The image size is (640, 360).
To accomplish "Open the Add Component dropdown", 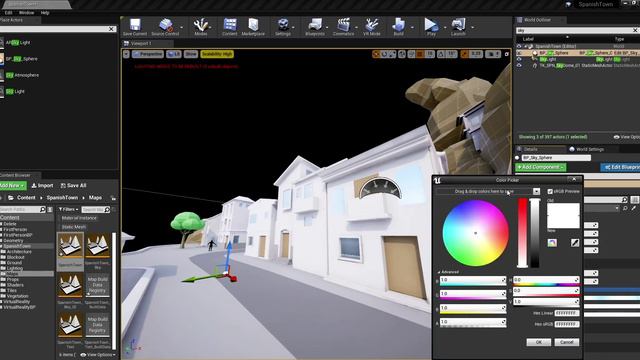I will pos(540,167).
